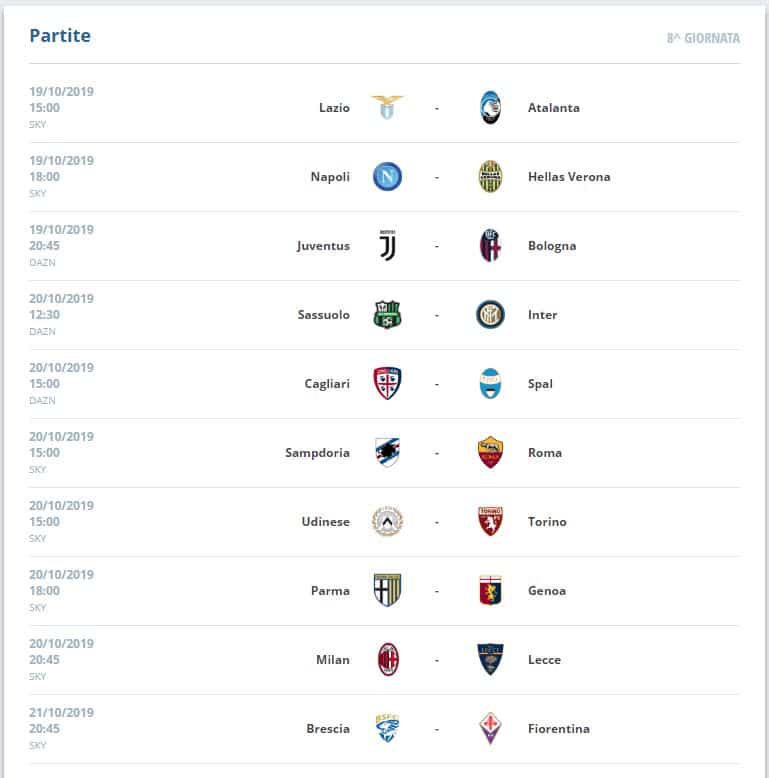Open the Milan red-black crest
The image size is (769, 778).
coord(388,659)
